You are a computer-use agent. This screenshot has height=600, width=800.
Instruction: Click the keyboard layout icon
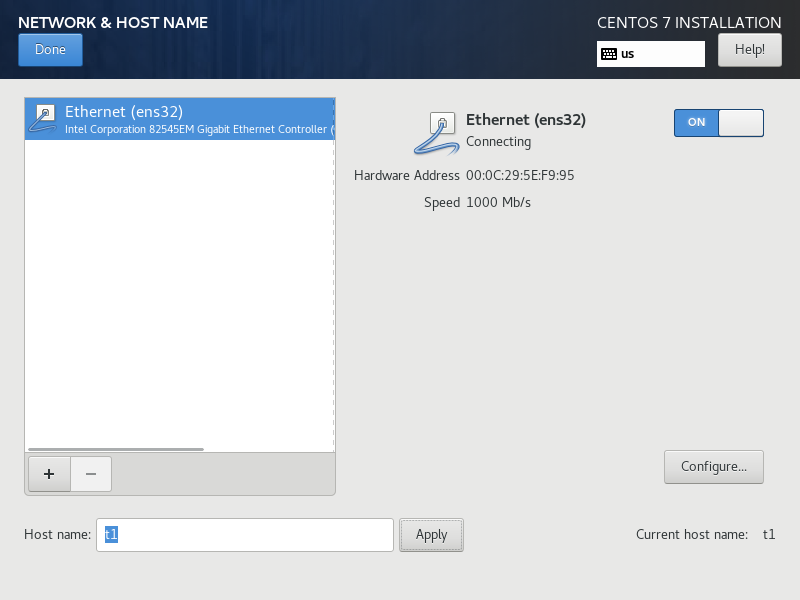point(609,54)
